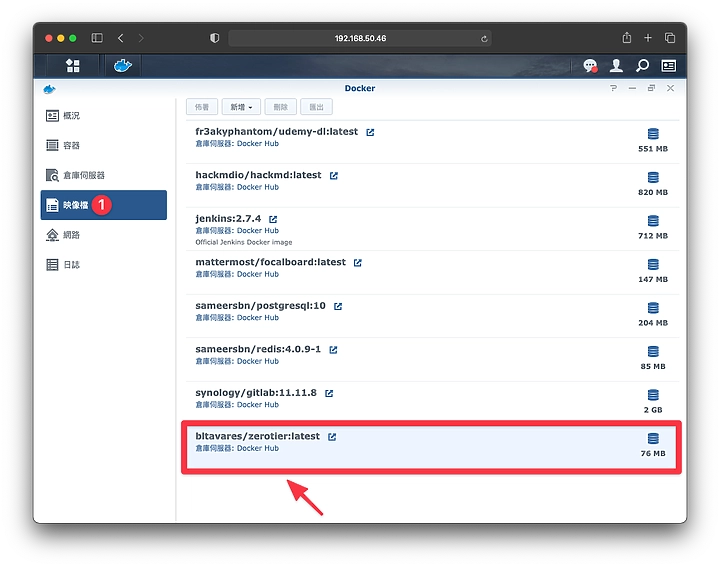Screen dimensions: 720x567
Task: Select the synology/gitlab:11.11.8 image row
Action: [x=433, y=403]
